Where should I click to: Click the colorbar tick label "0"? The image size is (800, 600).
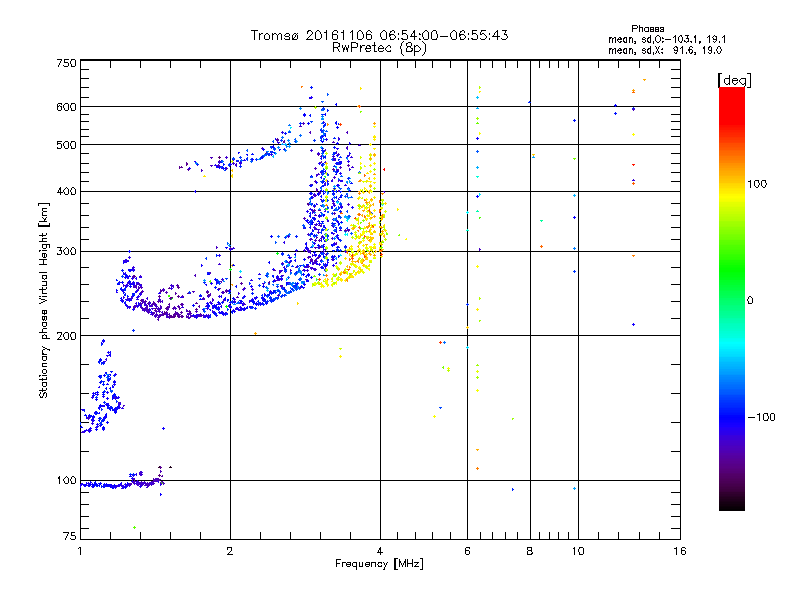[x=750, y=301]
